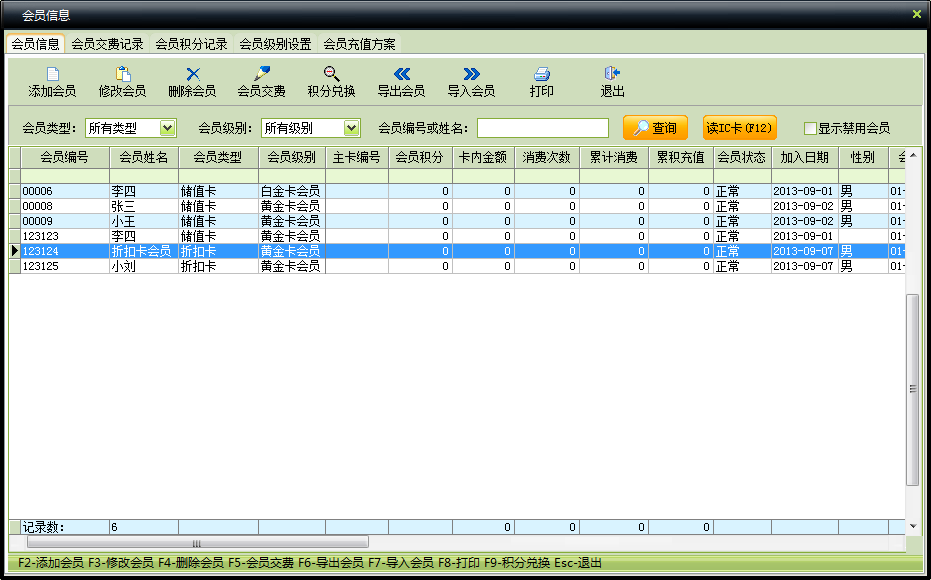Screen dimensions: 931x580
Task: Click the horizontal scrollbar thumb
Action: click(x=197, y=542)
